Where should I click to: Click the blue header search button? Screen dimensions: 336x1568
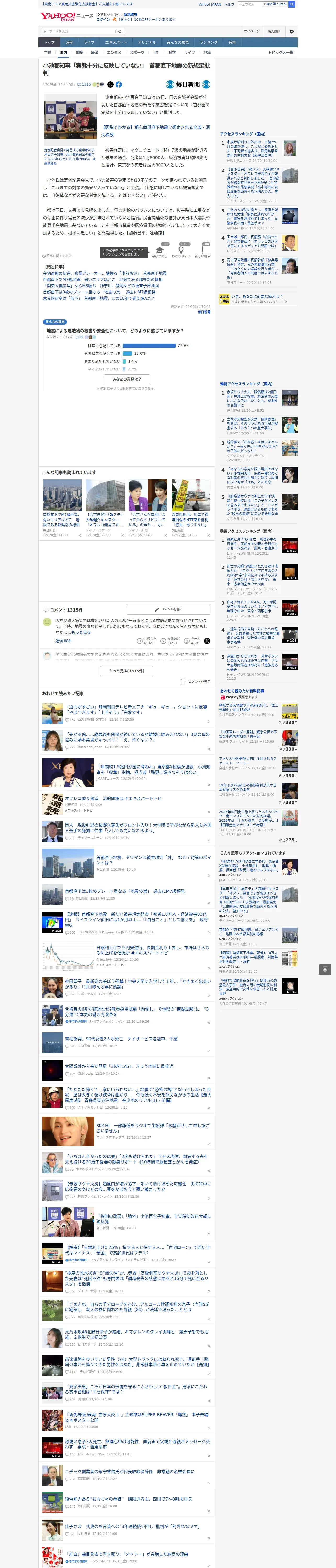(x=292, y=4)
